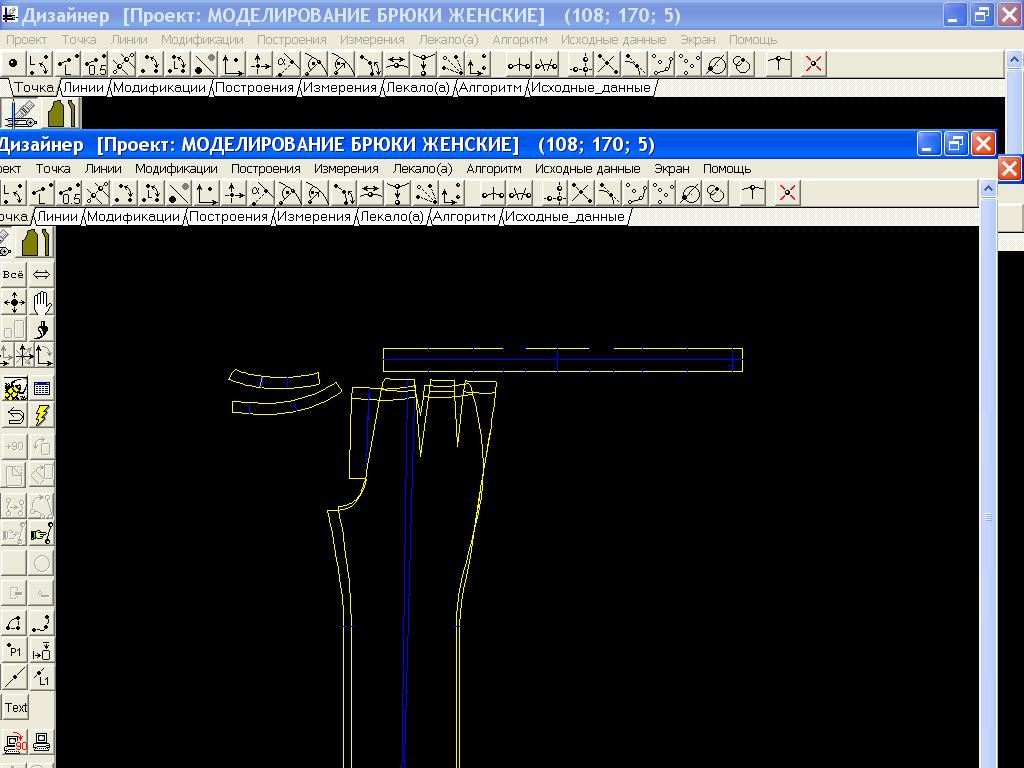
Task: Click scroll-up arrow of front window scrollbar
Action: click(x=988, y=189)
